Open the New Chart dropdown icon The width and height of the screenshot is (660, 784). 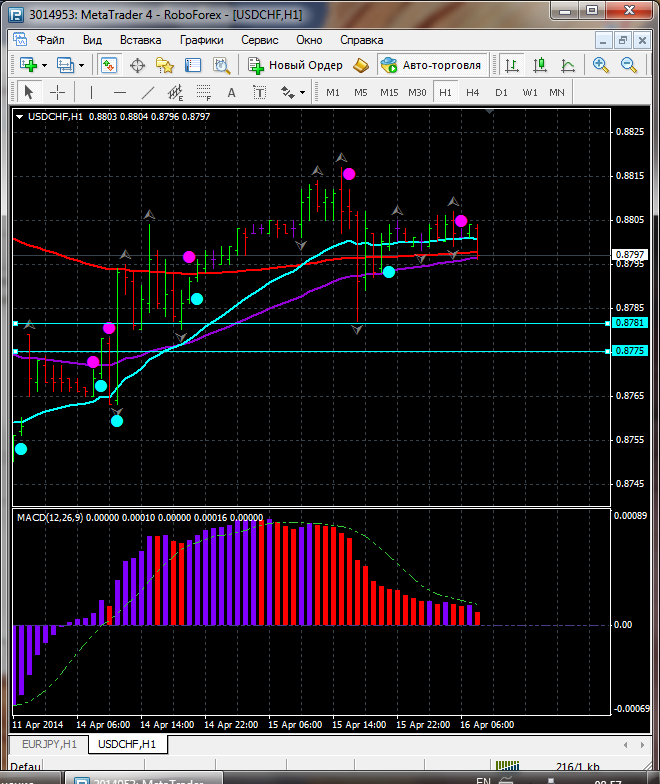[28, 65]
